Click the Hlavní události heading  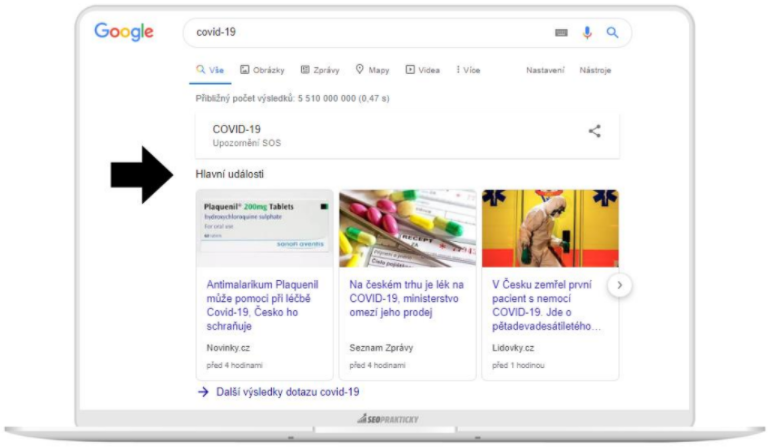(230, 174)
